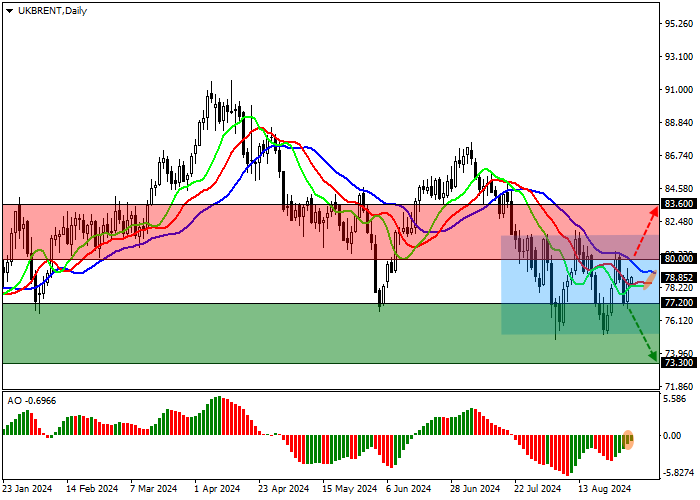
Task: Click the 13 Aug 2024 date label
Action: (604, 489)
